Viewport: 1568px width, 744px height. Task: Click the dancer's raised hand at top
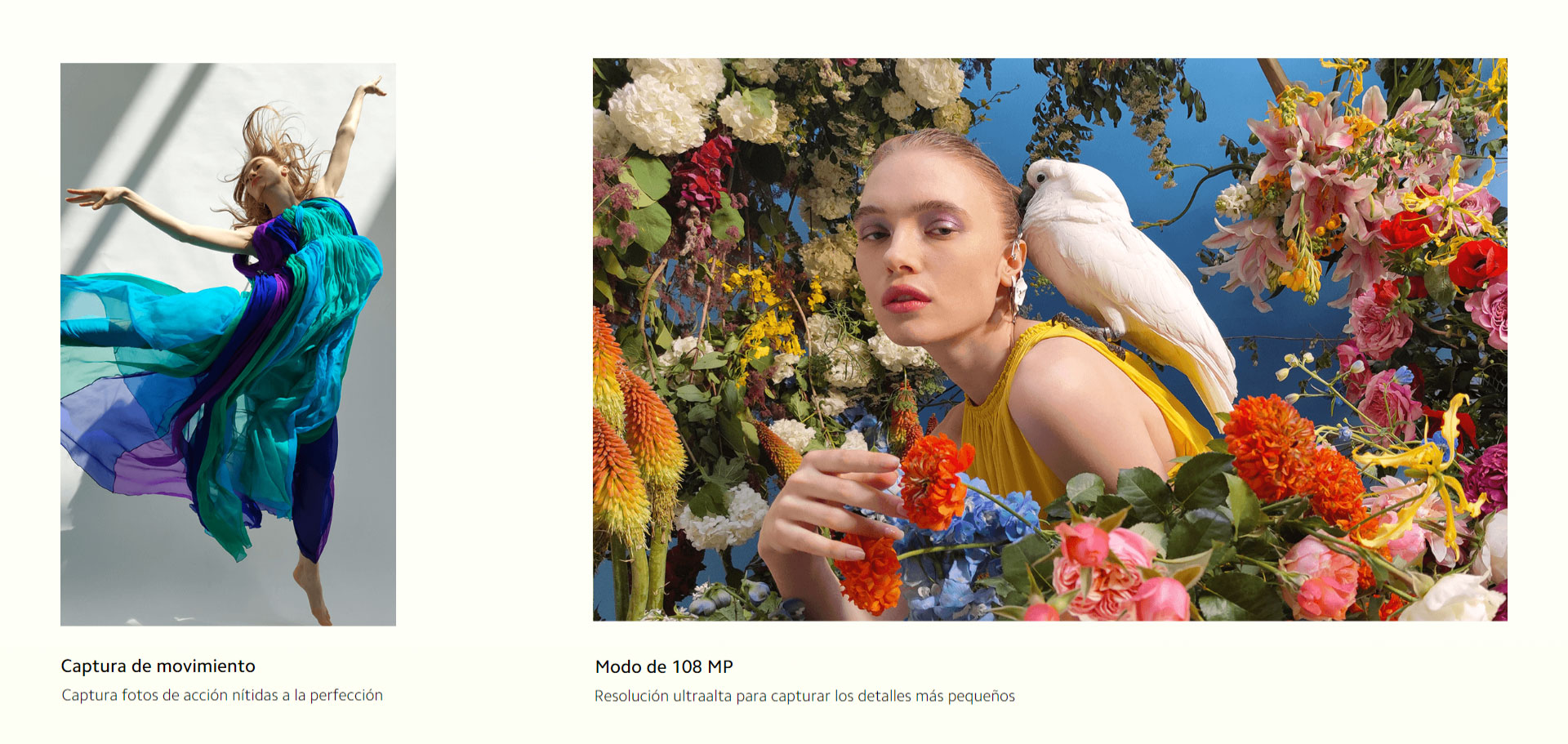(x=374, y=86)
